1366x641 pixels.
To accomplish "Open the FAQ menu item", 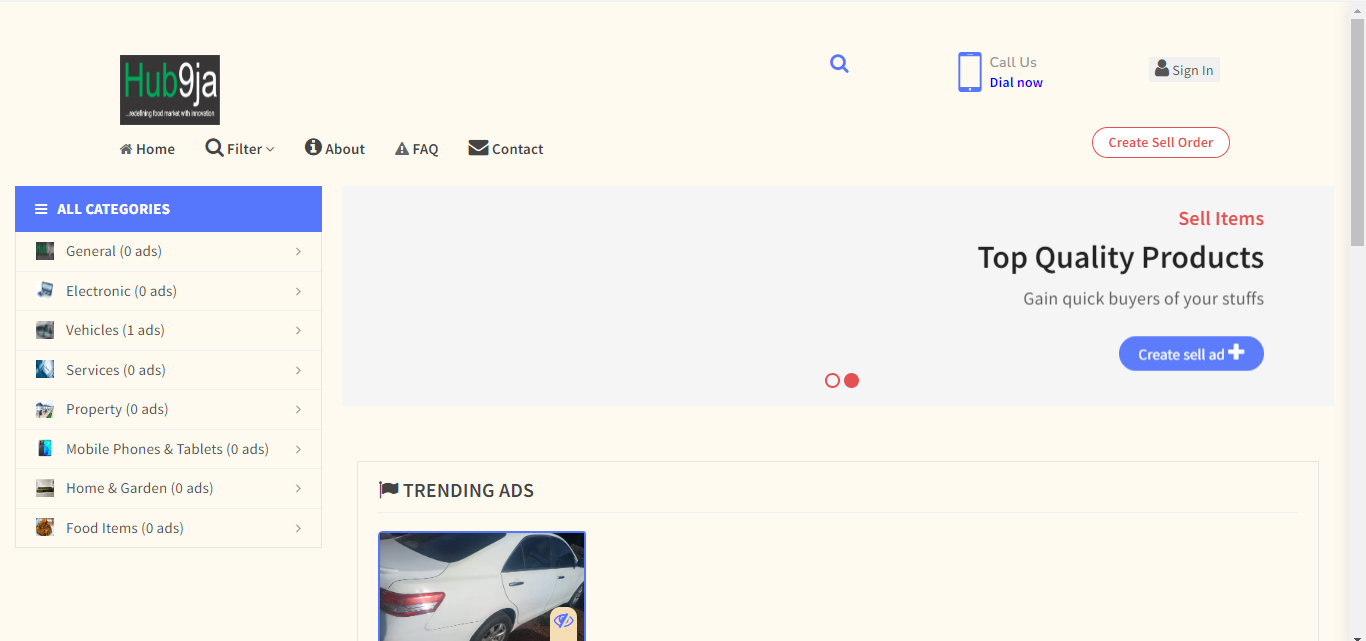I will pyautogui.click(x=417, y=149).
